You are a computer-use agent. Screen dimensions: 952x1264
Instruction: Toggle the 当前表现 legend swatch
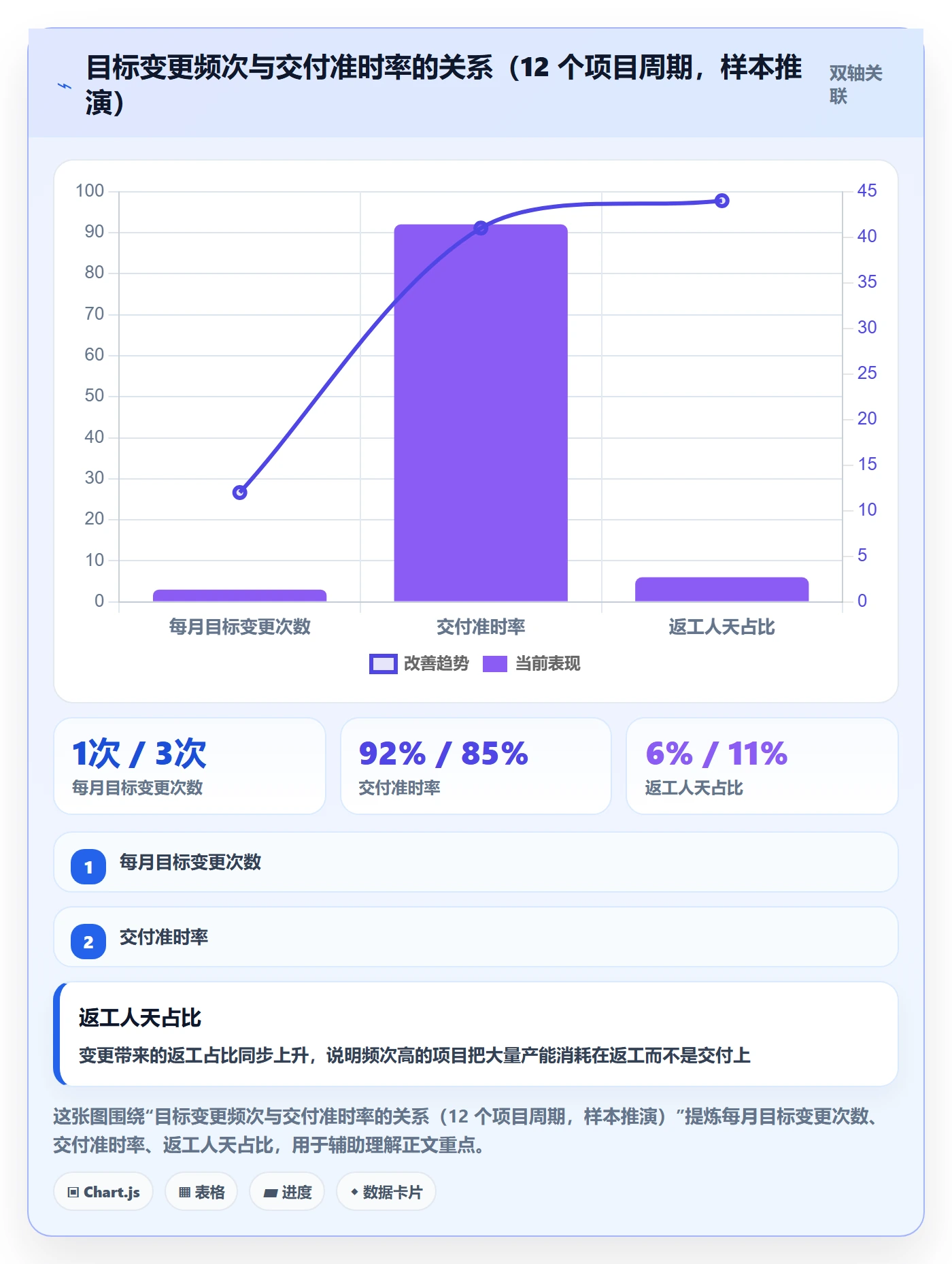point(495,664)
